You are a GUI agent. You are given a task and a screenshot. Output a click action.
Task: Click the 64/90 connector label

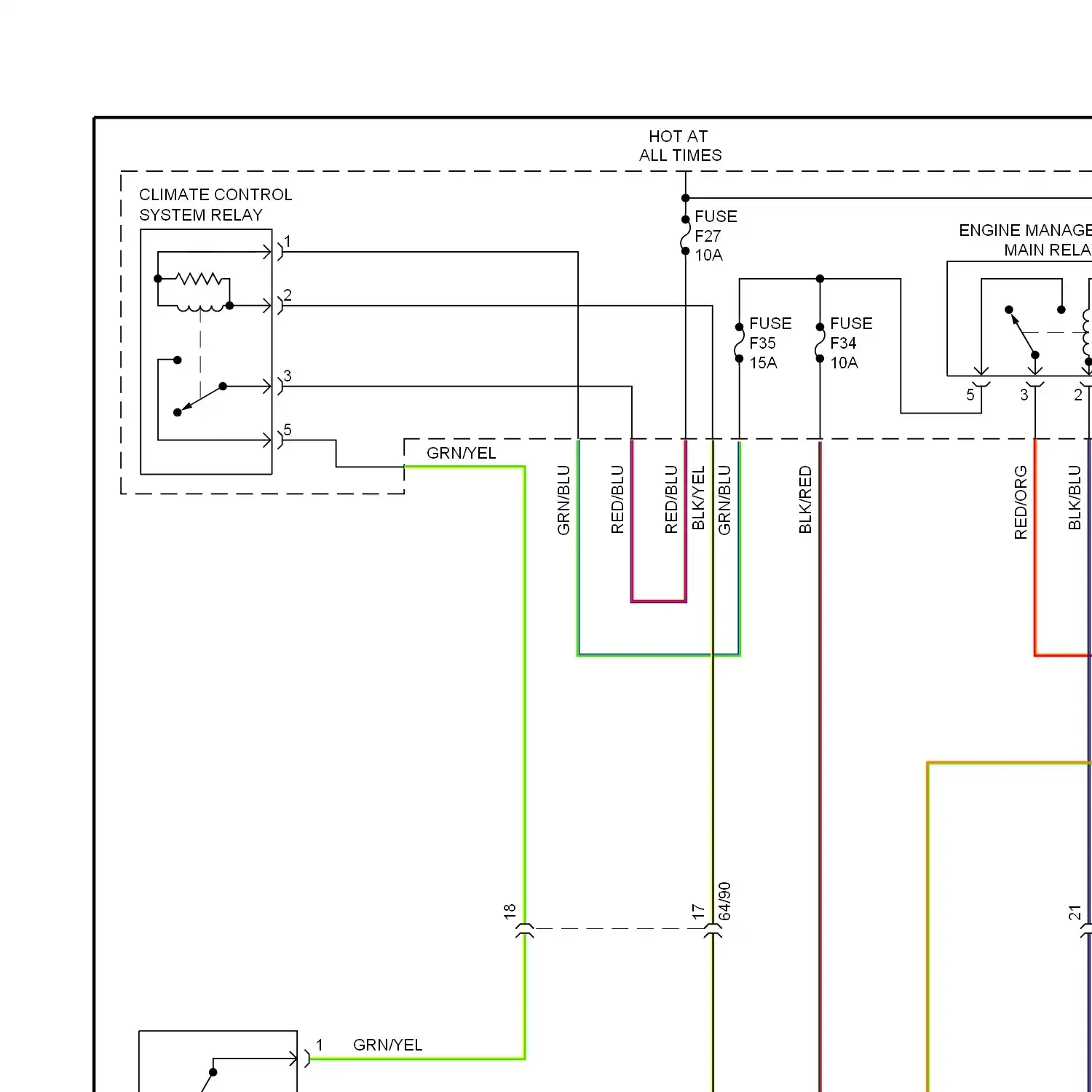pyautogui.click(x=724, y=901)
